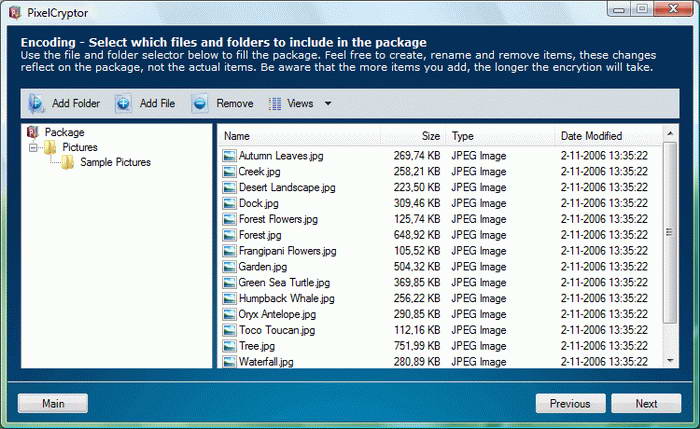Click image icon beside Creek.jpg
700x429 pixels.
coord(229,171)
